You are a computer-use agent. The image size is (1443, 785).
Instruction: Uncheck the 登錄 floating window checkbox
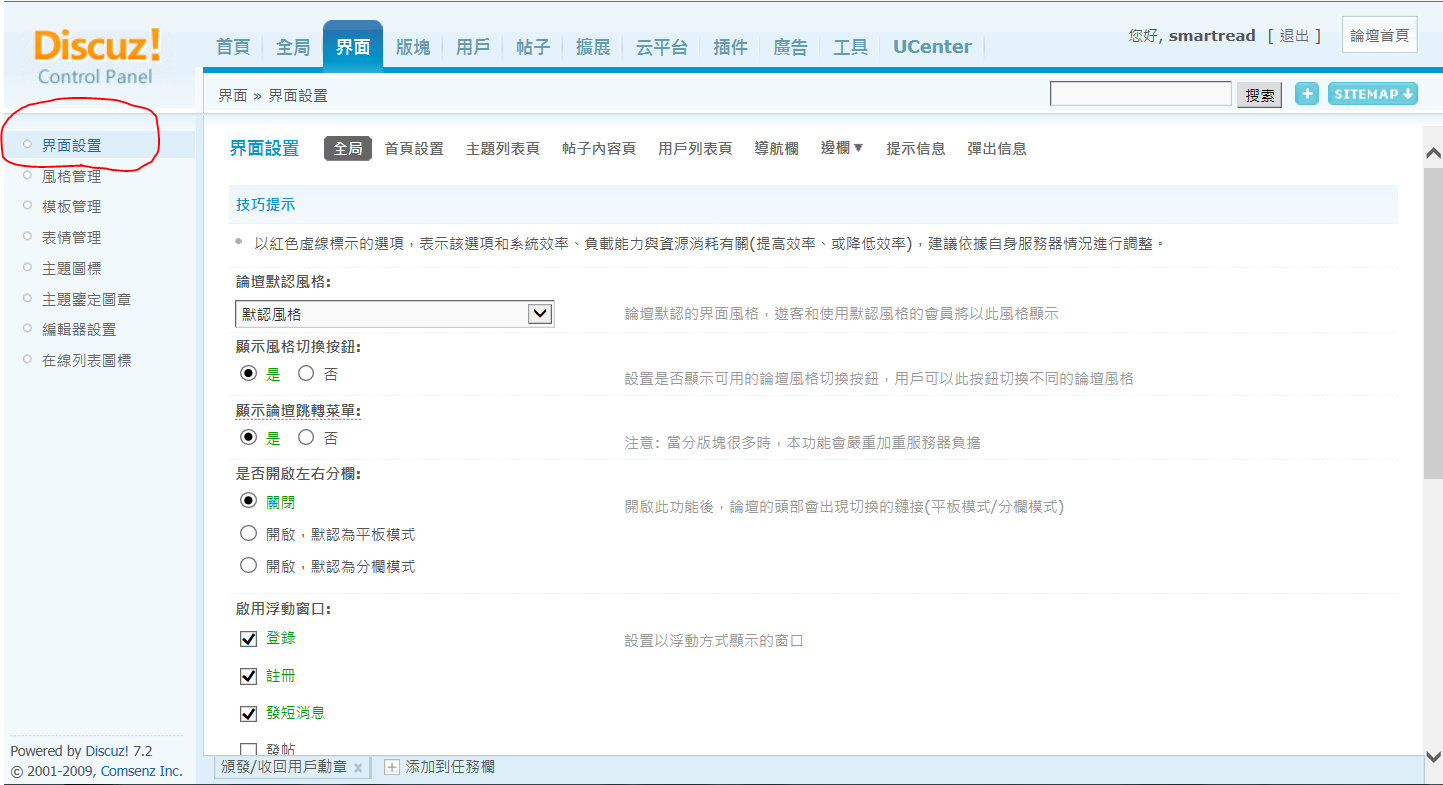[x=249, y=639]
